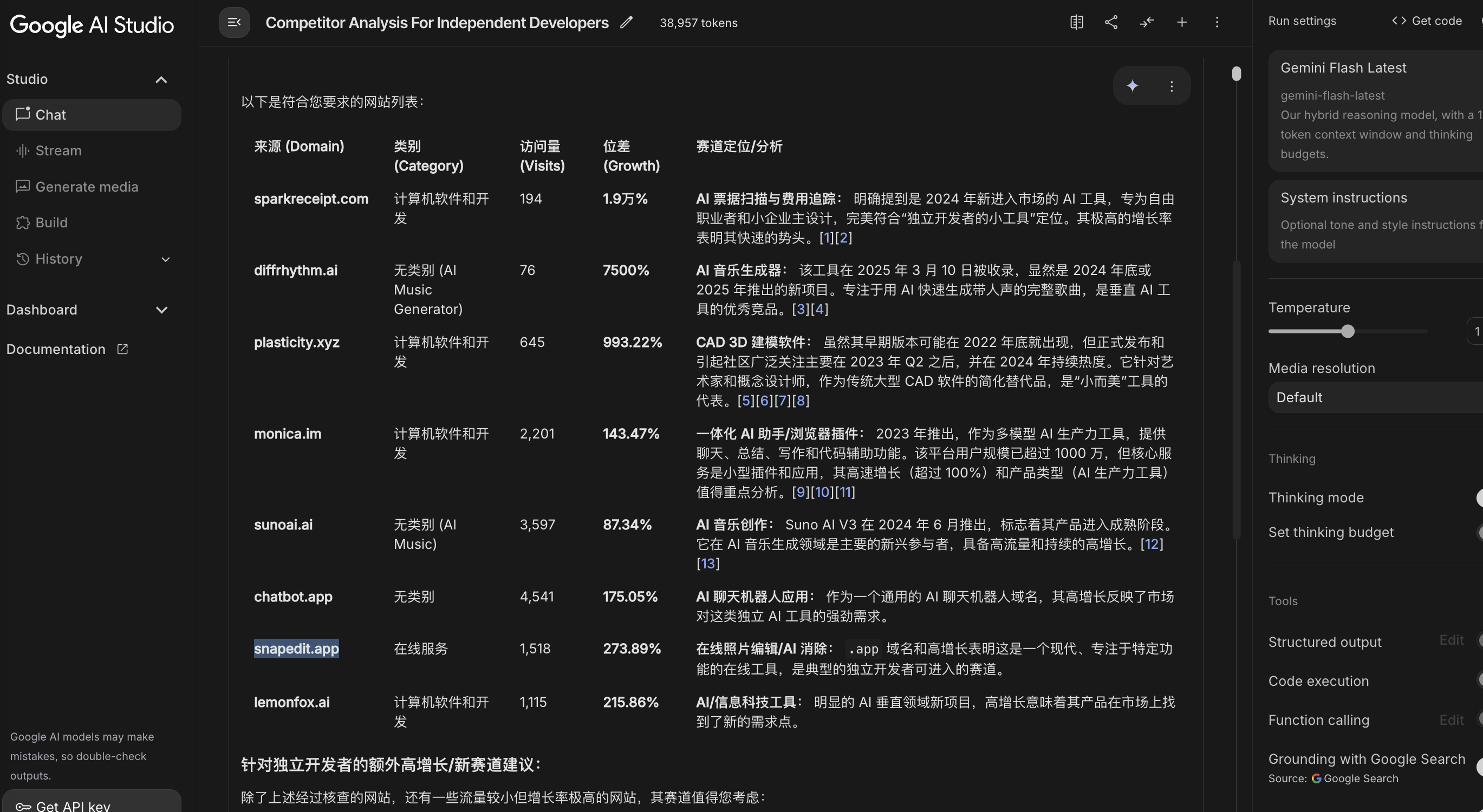Viewport: 1483px width, 812px height.
Task: Open the prompt's three-dot options menu
Action: point(1218,22)
